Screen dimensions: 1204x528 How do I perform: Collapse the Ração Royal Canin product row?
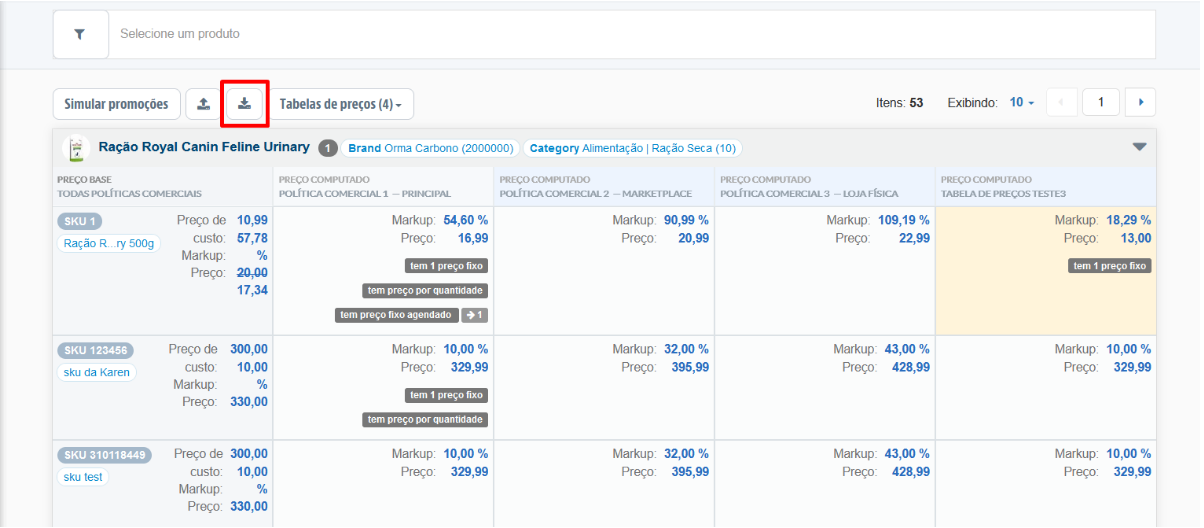pyautogui.click(x=1139, y=147)
